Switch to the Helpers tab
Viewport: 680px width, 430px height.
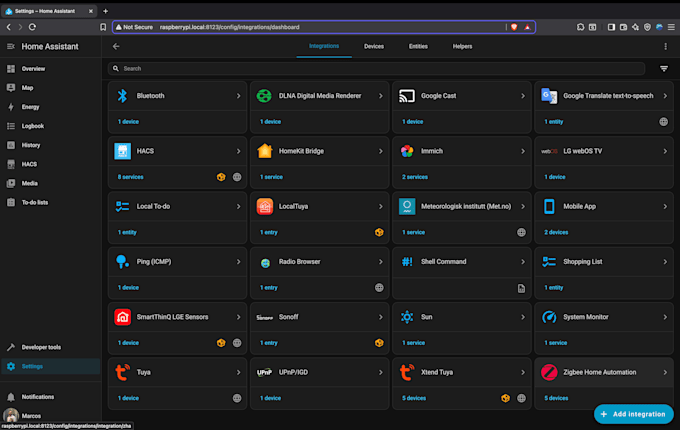click(x=462, y=46)
